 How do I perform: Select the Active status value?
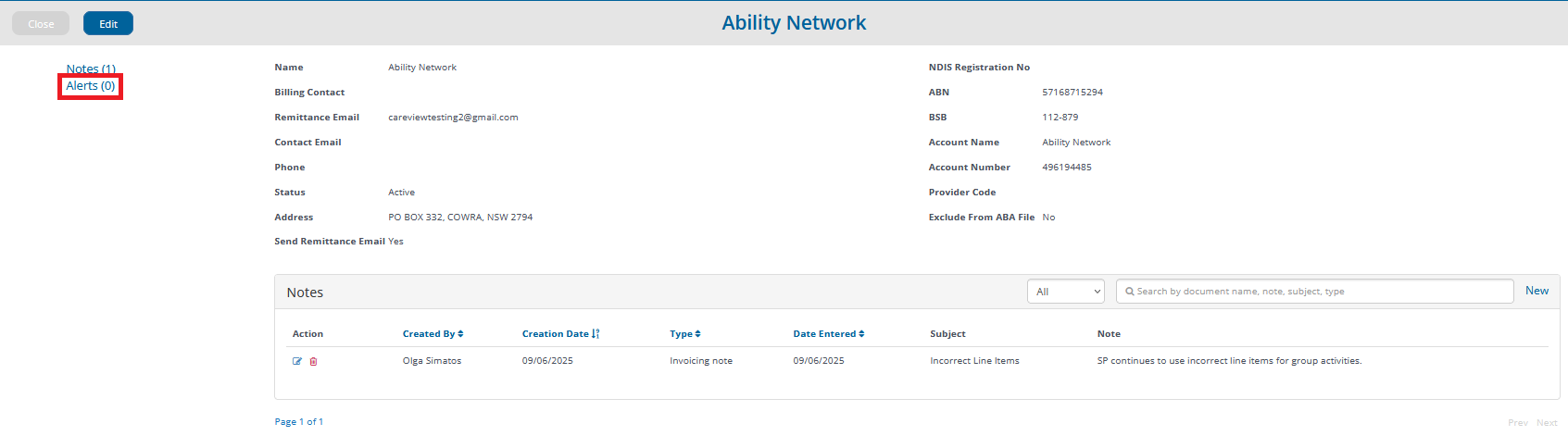[401, 193]
